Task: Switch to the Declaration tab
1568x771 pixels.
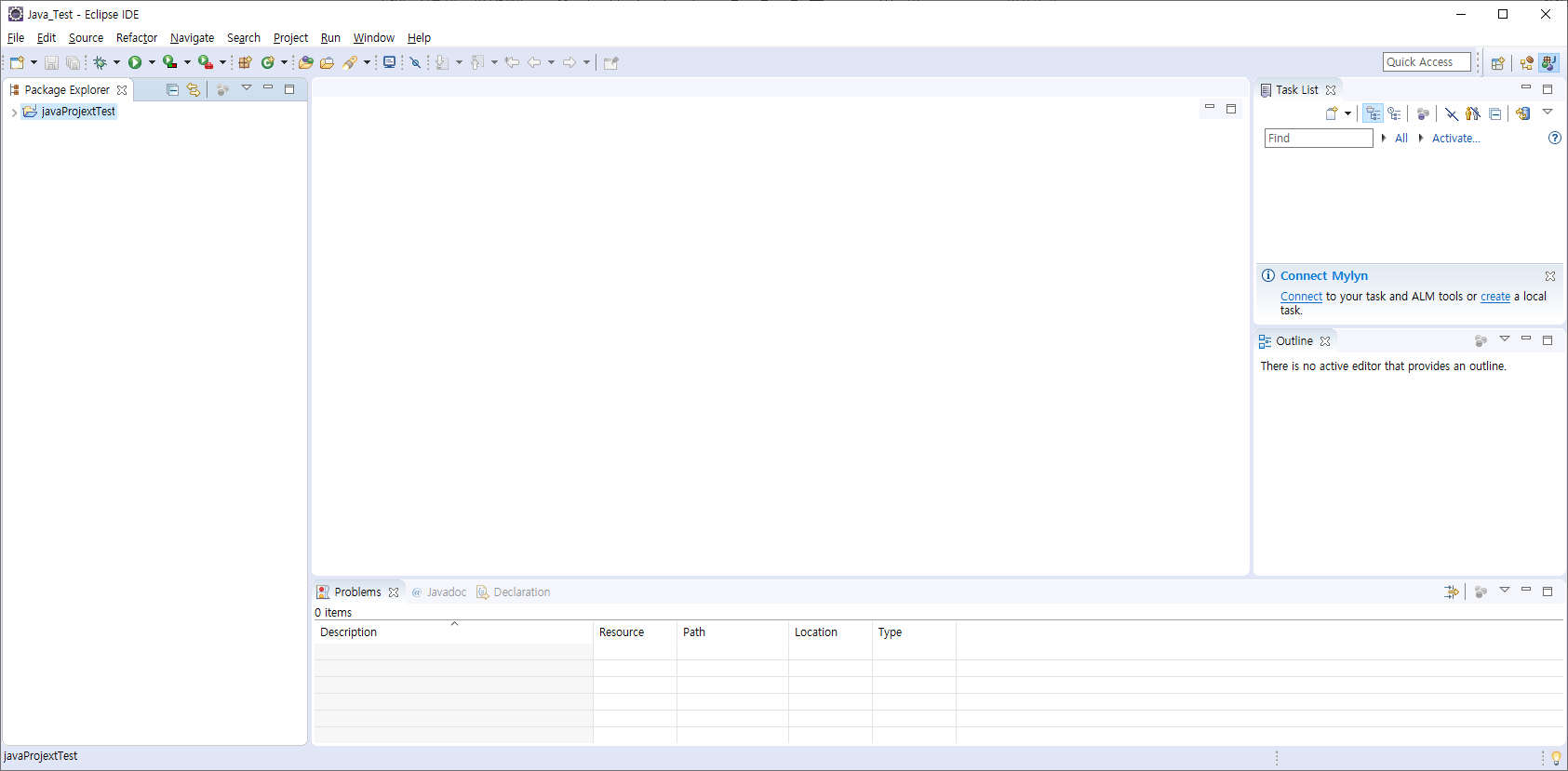Action: tap(513, 592)
